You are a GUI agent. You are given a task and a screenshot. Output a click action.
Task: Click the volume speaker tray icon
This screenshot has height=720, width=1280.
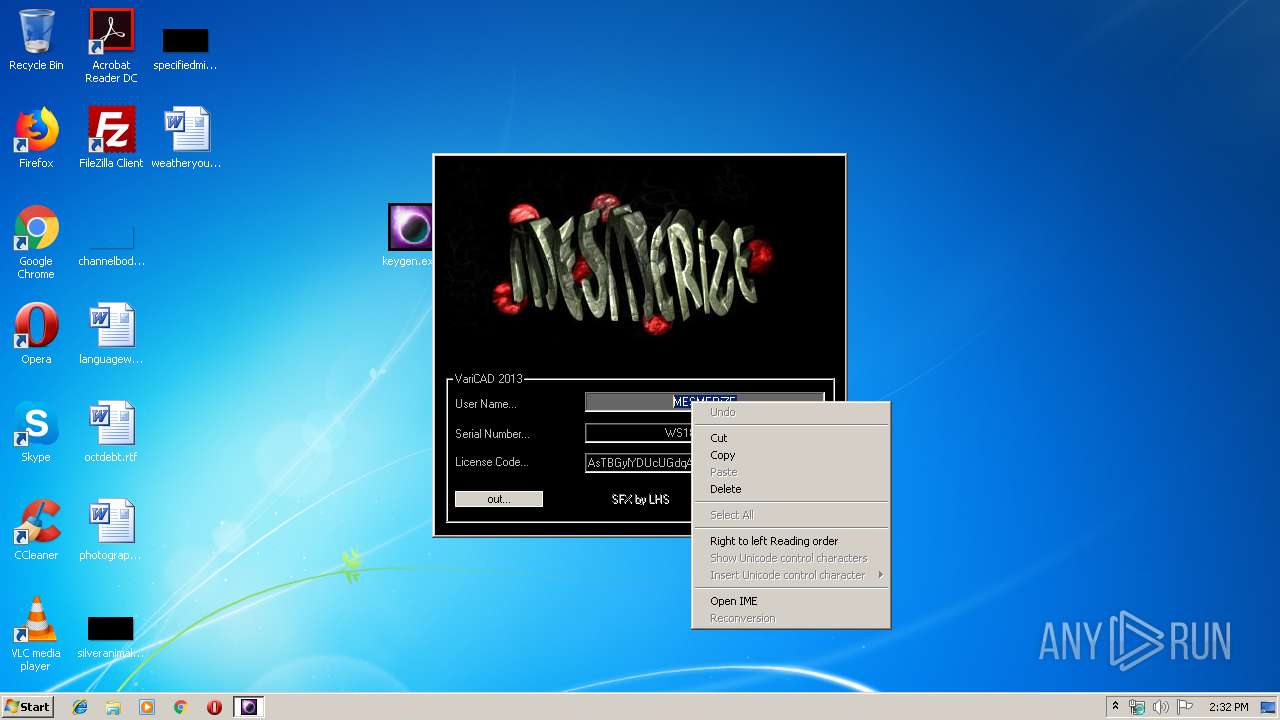[x=1161, y=707]
